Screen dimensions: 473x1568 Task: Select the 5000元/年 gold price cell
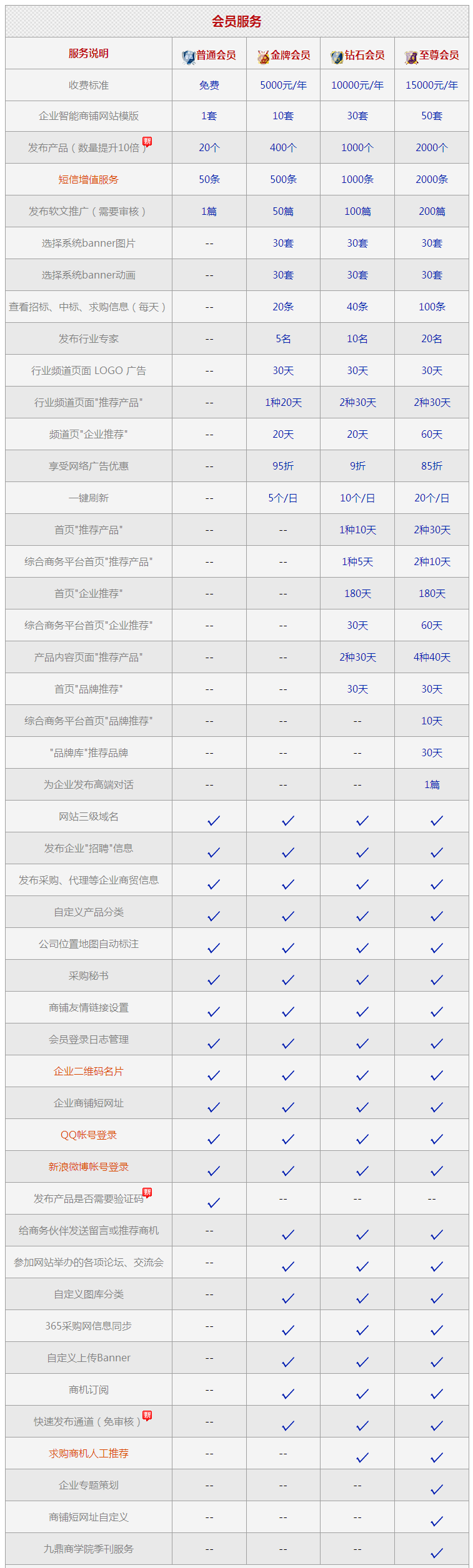pyautogui.click(x=283, y=85)
